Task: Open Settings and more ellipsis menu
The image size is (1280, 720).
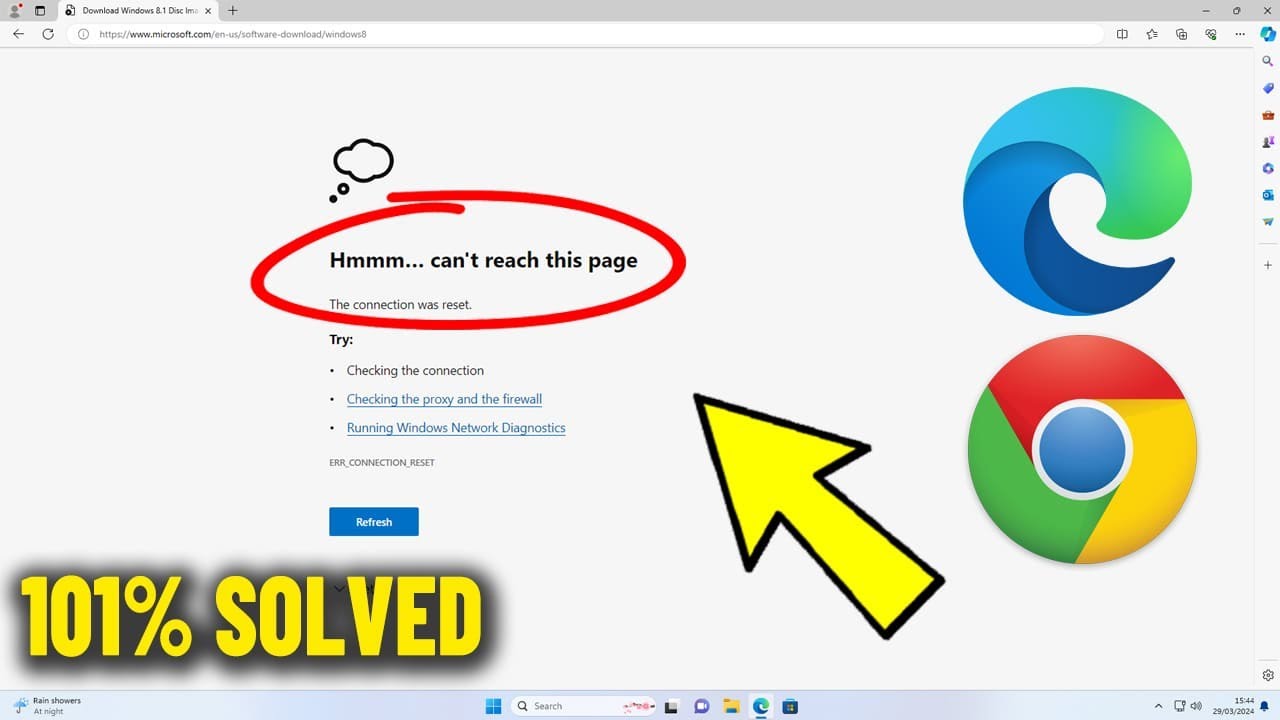Action: pos(1240,34)
